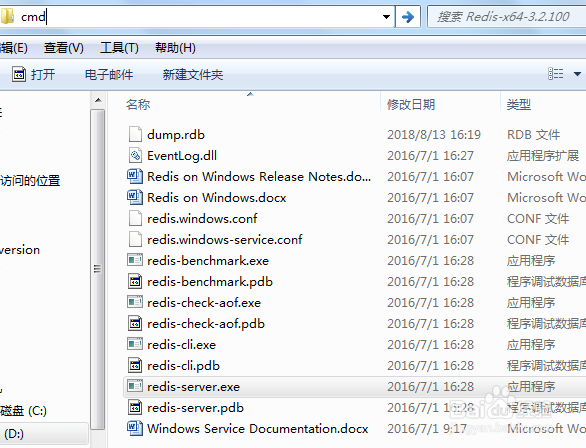Screen dimensions: 586x448
Task: Click the folder icon in the address bar
Action: coord(7,16)
